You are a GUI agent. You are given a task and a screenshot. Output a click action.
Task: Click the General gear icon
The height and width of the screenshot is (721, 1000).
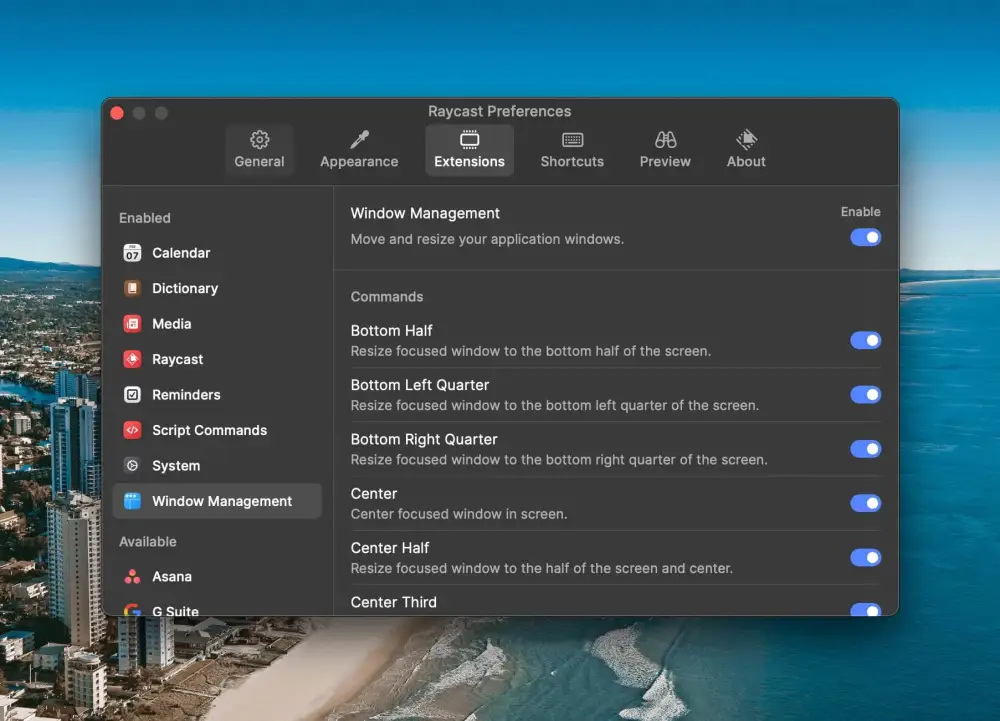(259, 140)
